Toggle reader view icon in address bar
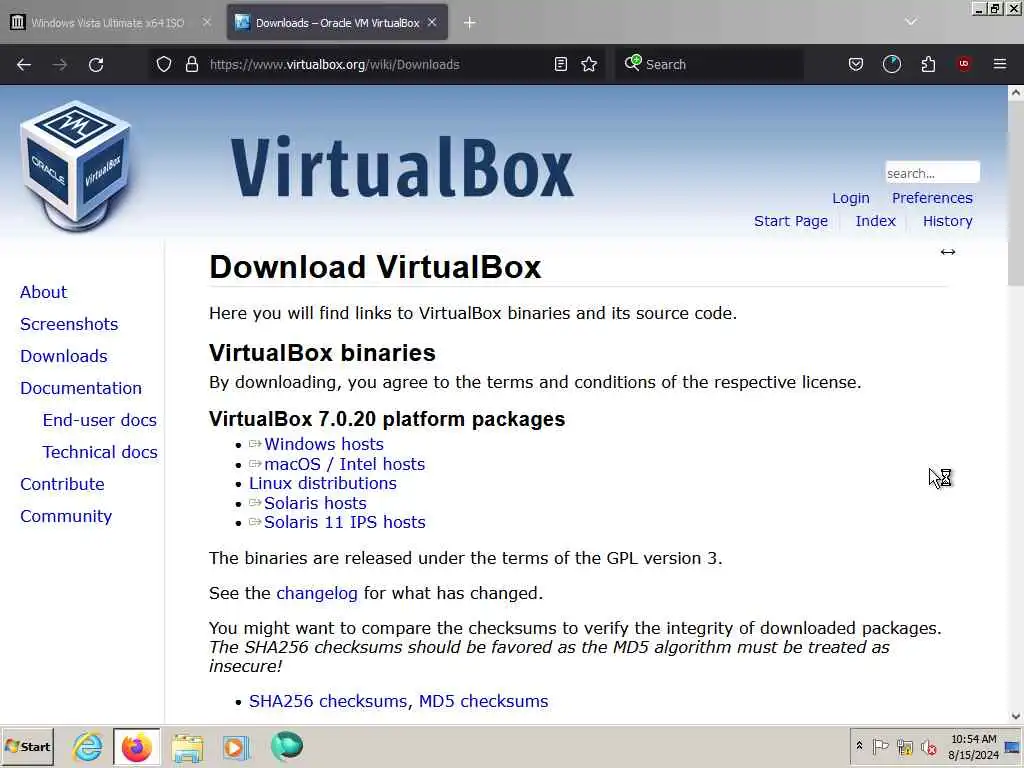Screen dimensions: 1024x768 (x=560, y=64)
